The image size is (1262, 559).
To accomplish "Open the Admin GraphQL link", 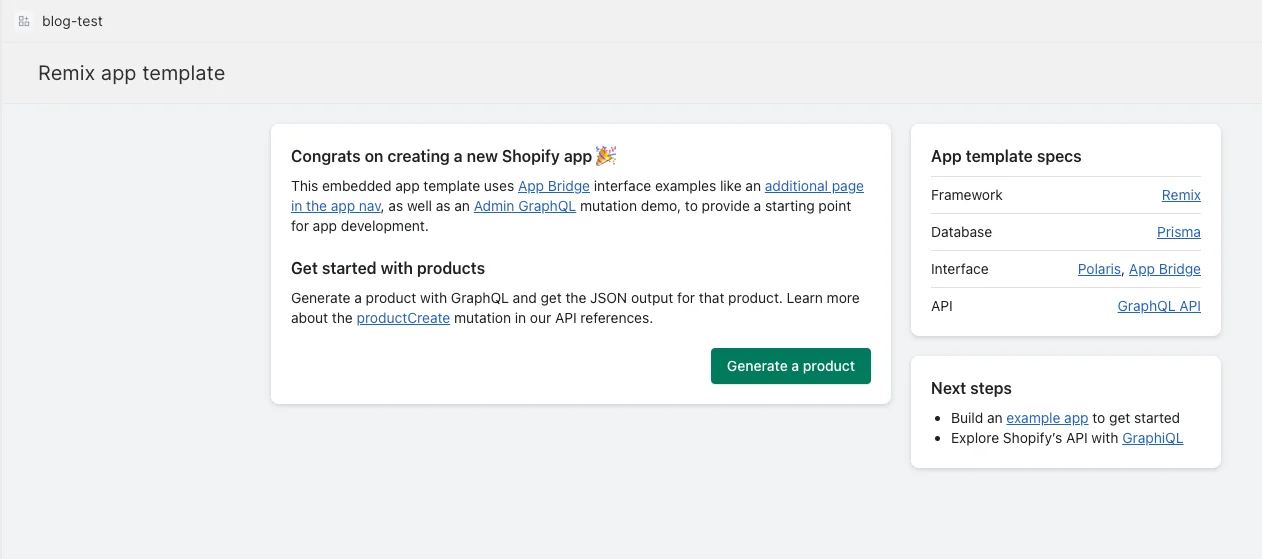I will point(524,206).
